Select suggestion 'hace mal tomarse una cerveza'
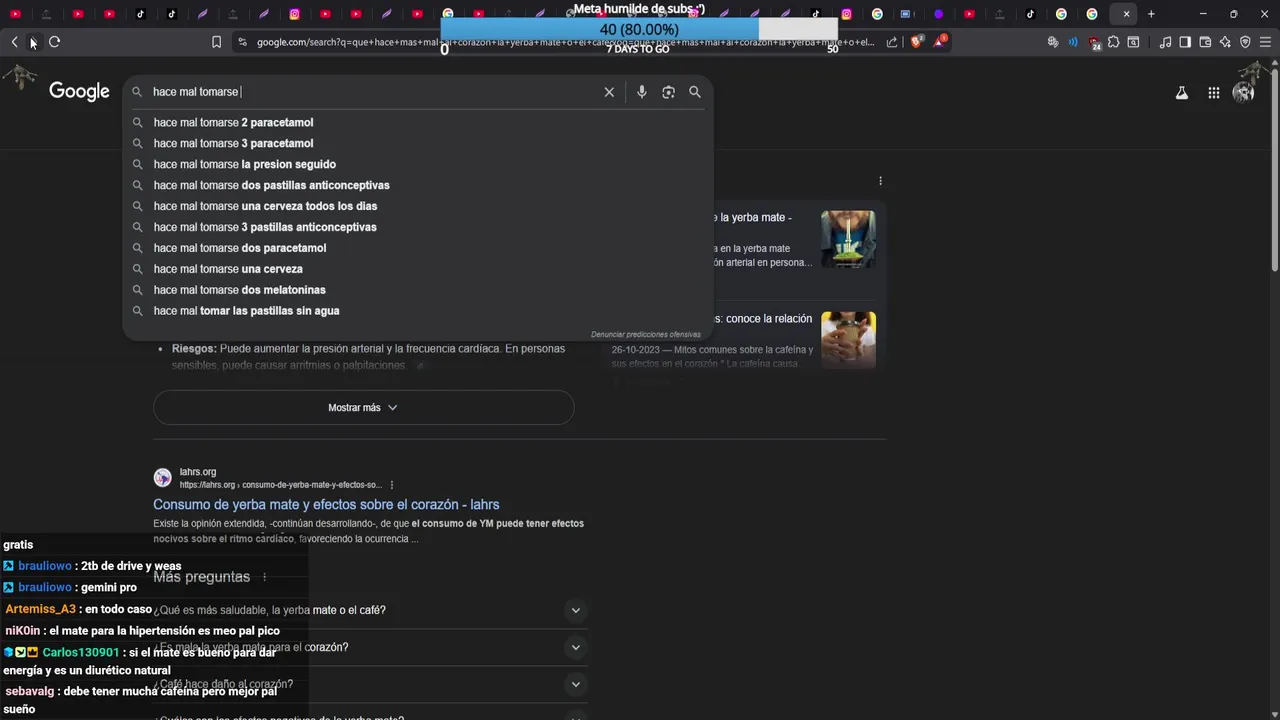 tap(417, 269)
